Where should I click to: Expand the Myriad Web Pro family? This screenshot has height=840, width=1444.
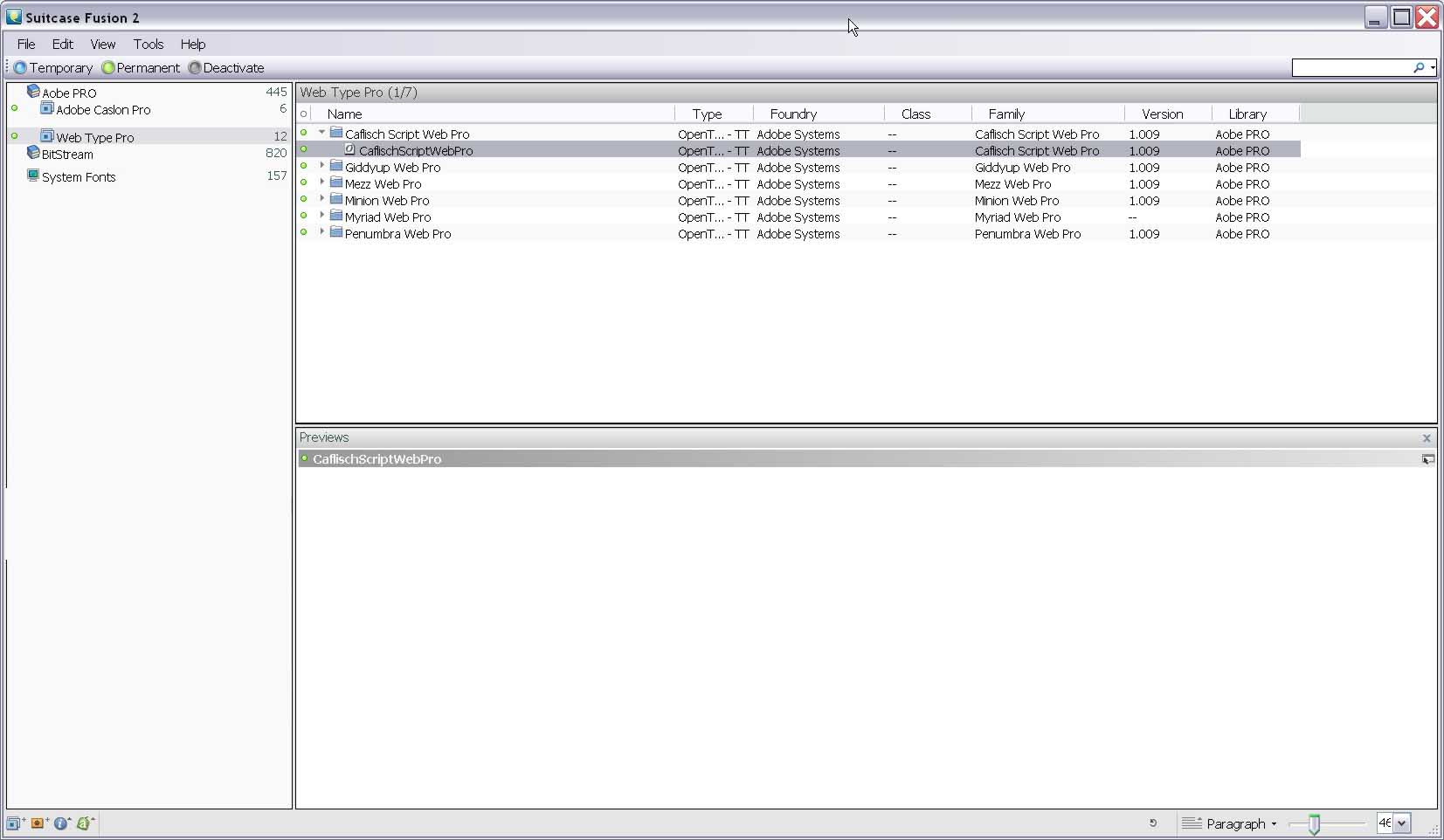(x=321, y=216)
